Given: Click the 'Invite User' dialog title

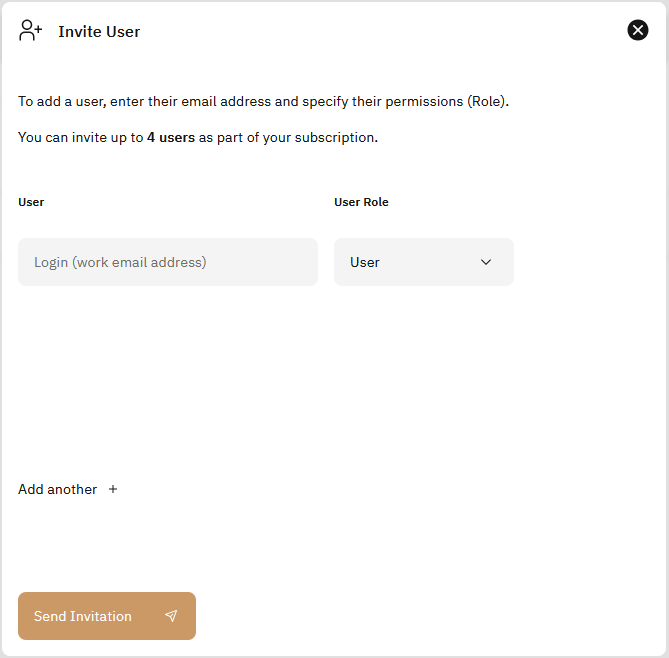Looking at the screenshot, I should point(99,32).
